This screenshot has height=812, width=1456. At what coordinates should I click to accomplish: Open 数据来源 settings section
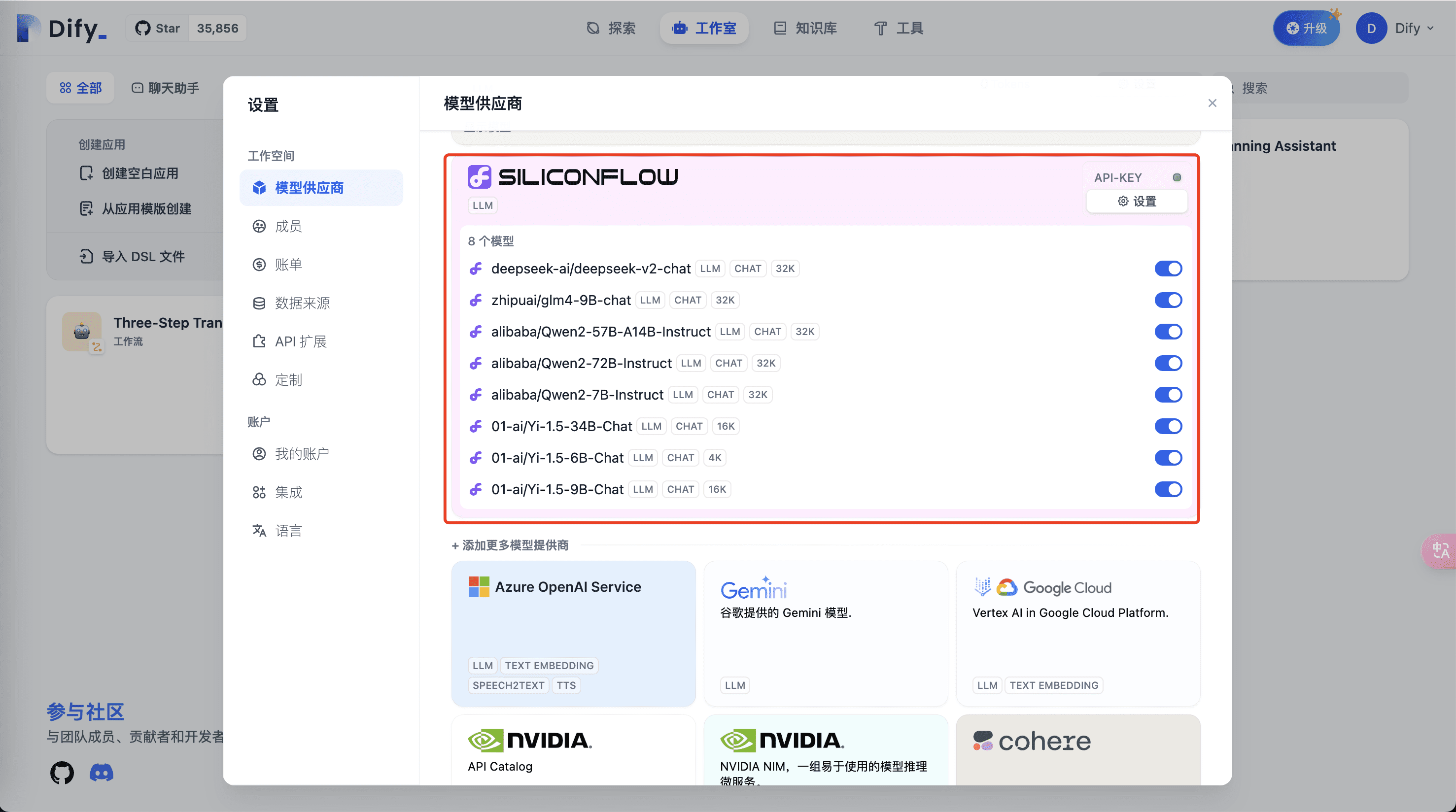coord(321,303)
